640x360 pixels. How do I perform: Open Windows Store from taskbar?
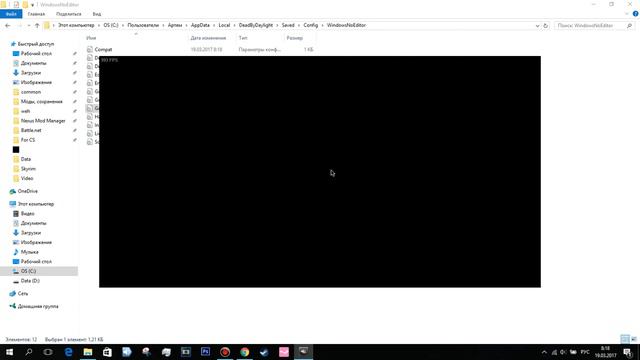[107, 352]
